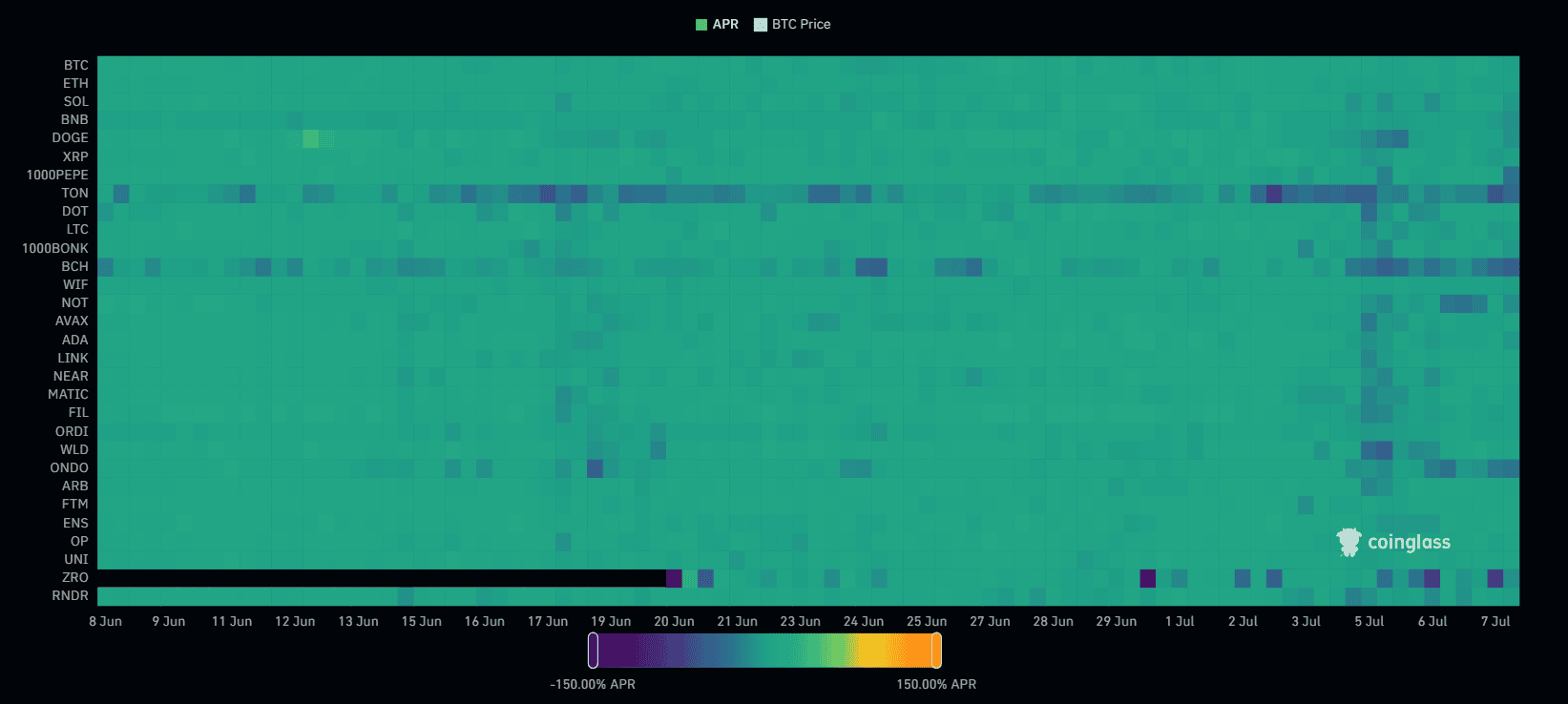Click the 6 Jul date label

pyautogui.click(x=1432, y=621)
